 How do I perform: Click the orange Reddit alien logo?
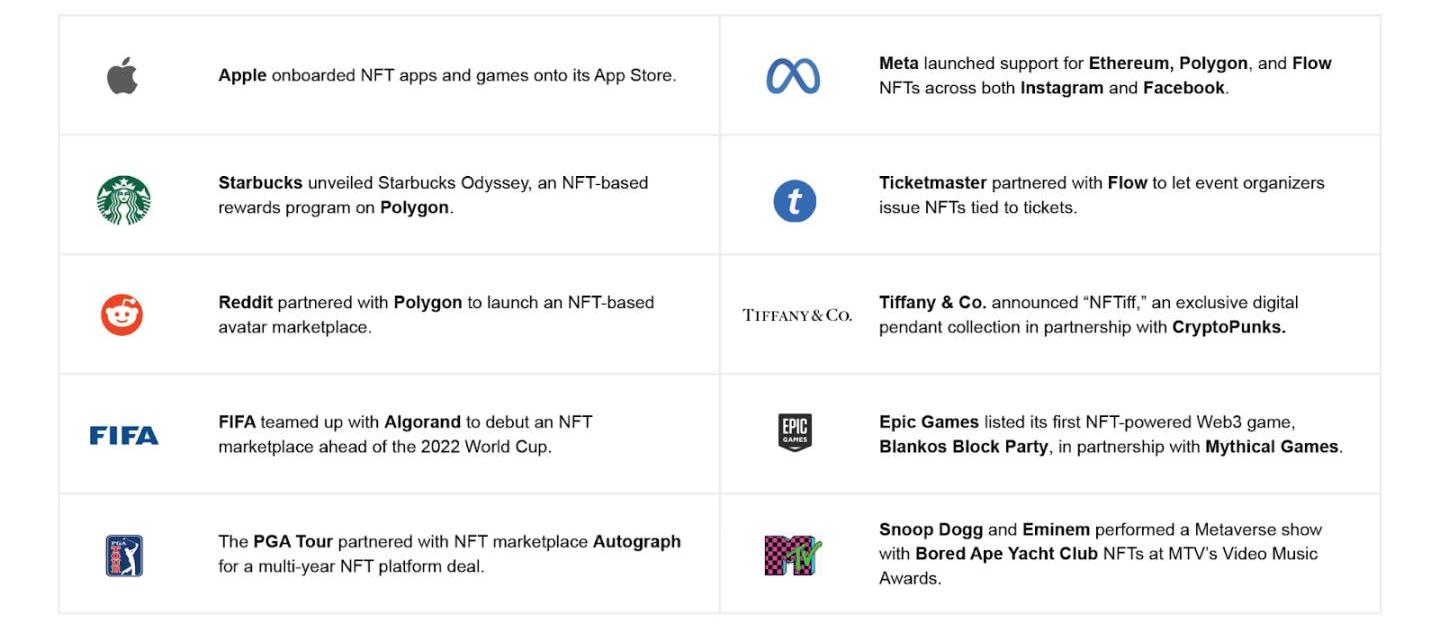pyautogui.click(x=122, y=315)
